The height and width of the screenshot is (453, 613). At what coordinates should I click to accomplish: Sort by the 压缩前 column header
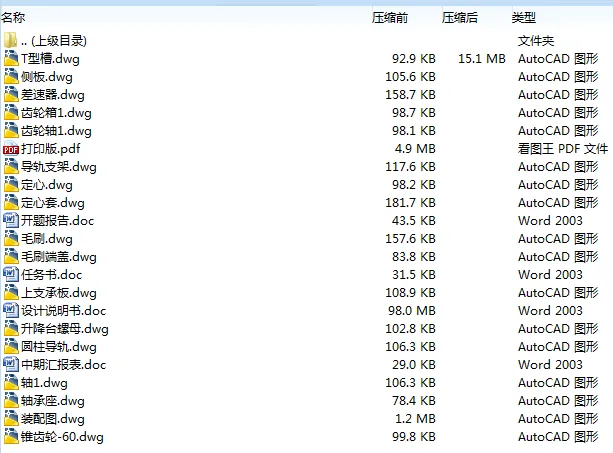[x=390, y=17]
